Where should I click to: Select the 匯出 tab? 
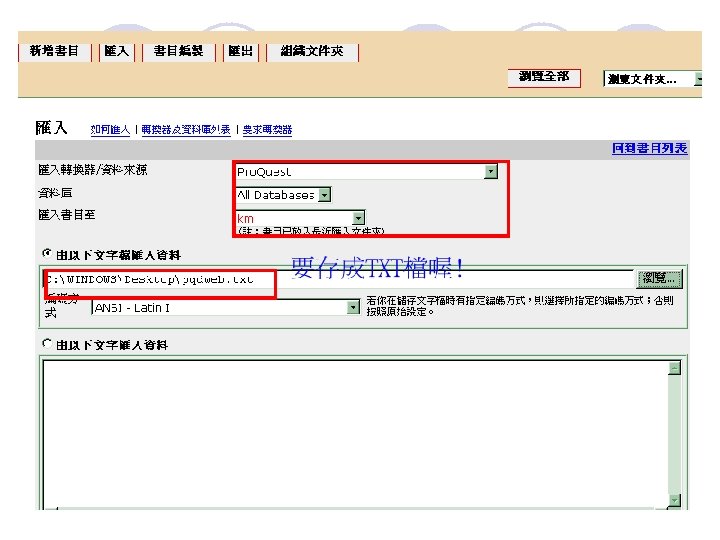coord(241,51)
